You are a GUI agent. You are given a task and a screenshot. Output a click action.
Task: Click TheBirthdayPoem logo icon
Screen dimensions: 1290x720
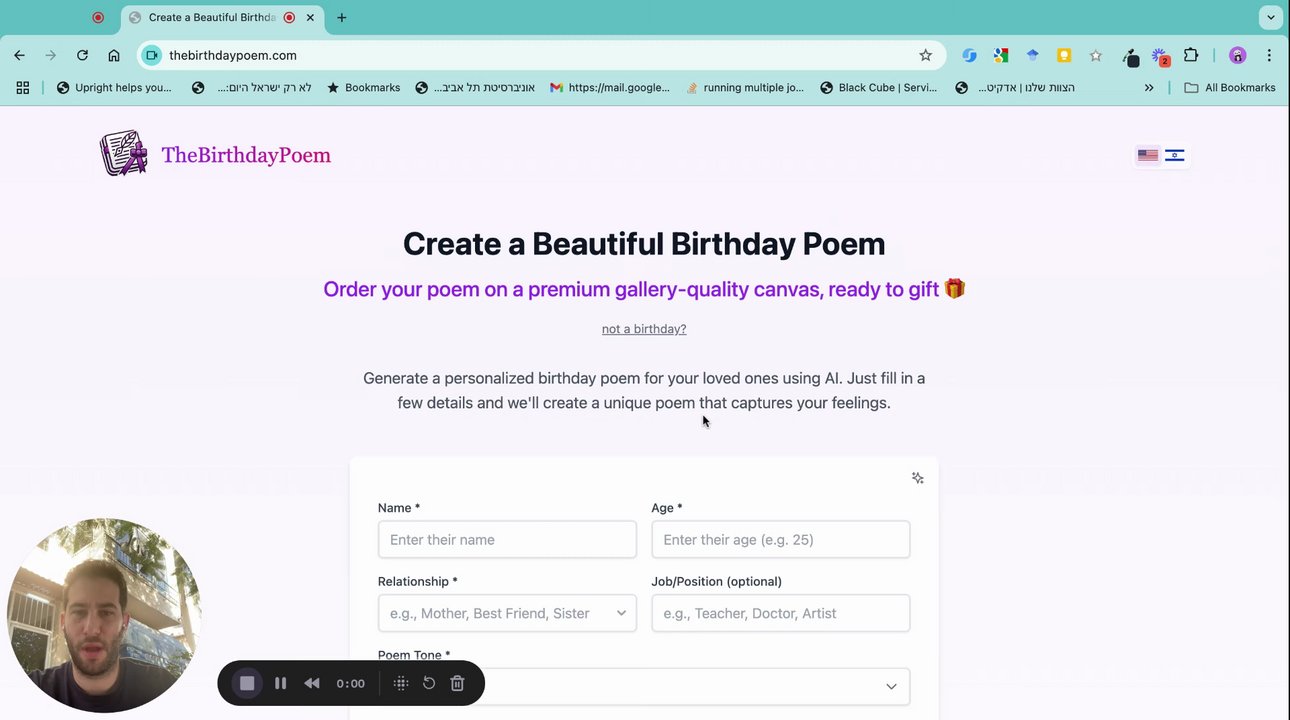[124, 154]
